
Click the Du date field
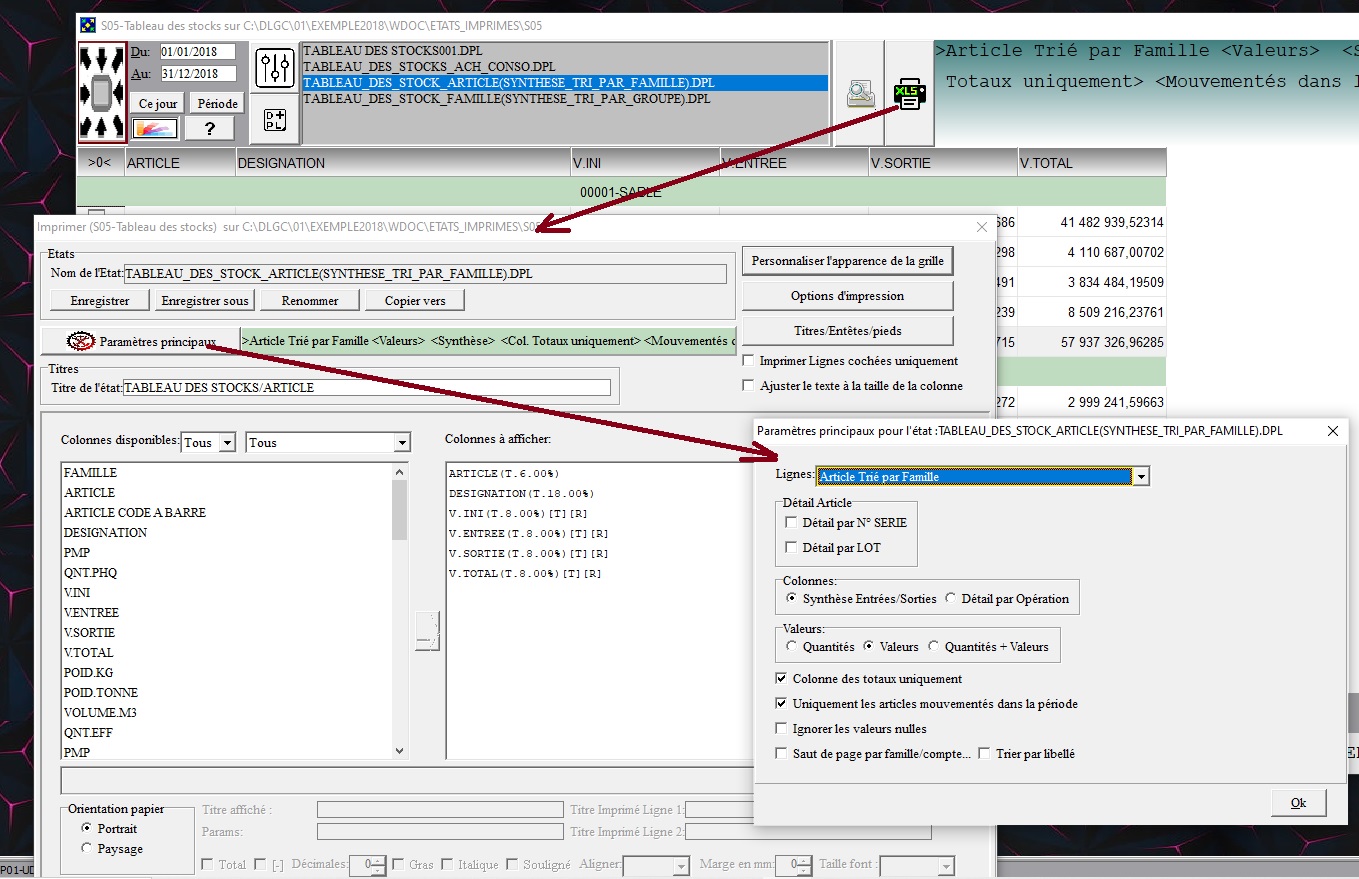click(196, 51)
